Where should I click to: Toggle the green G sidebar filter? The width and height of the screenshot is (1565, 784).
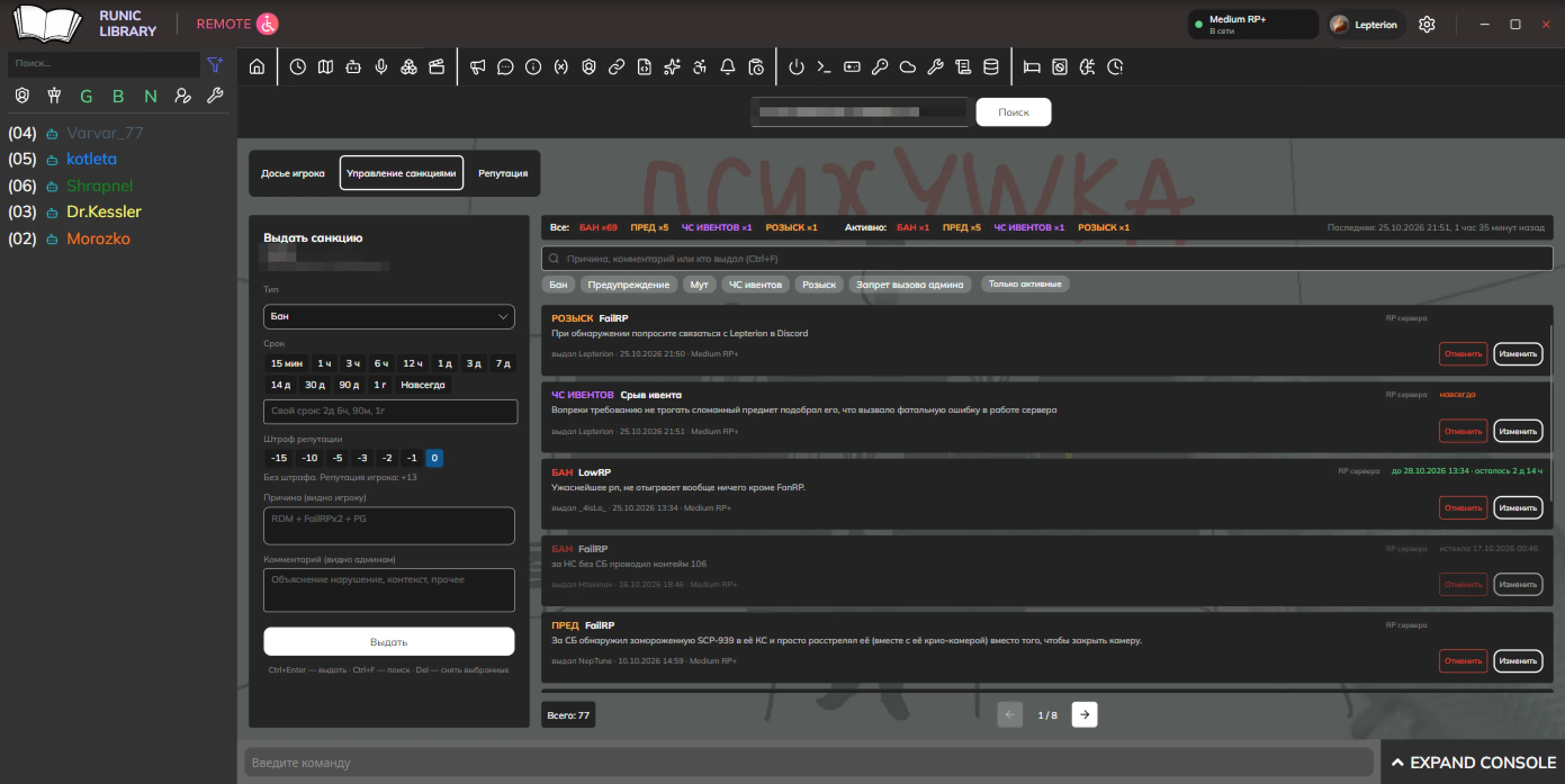[x=86, y=96]
